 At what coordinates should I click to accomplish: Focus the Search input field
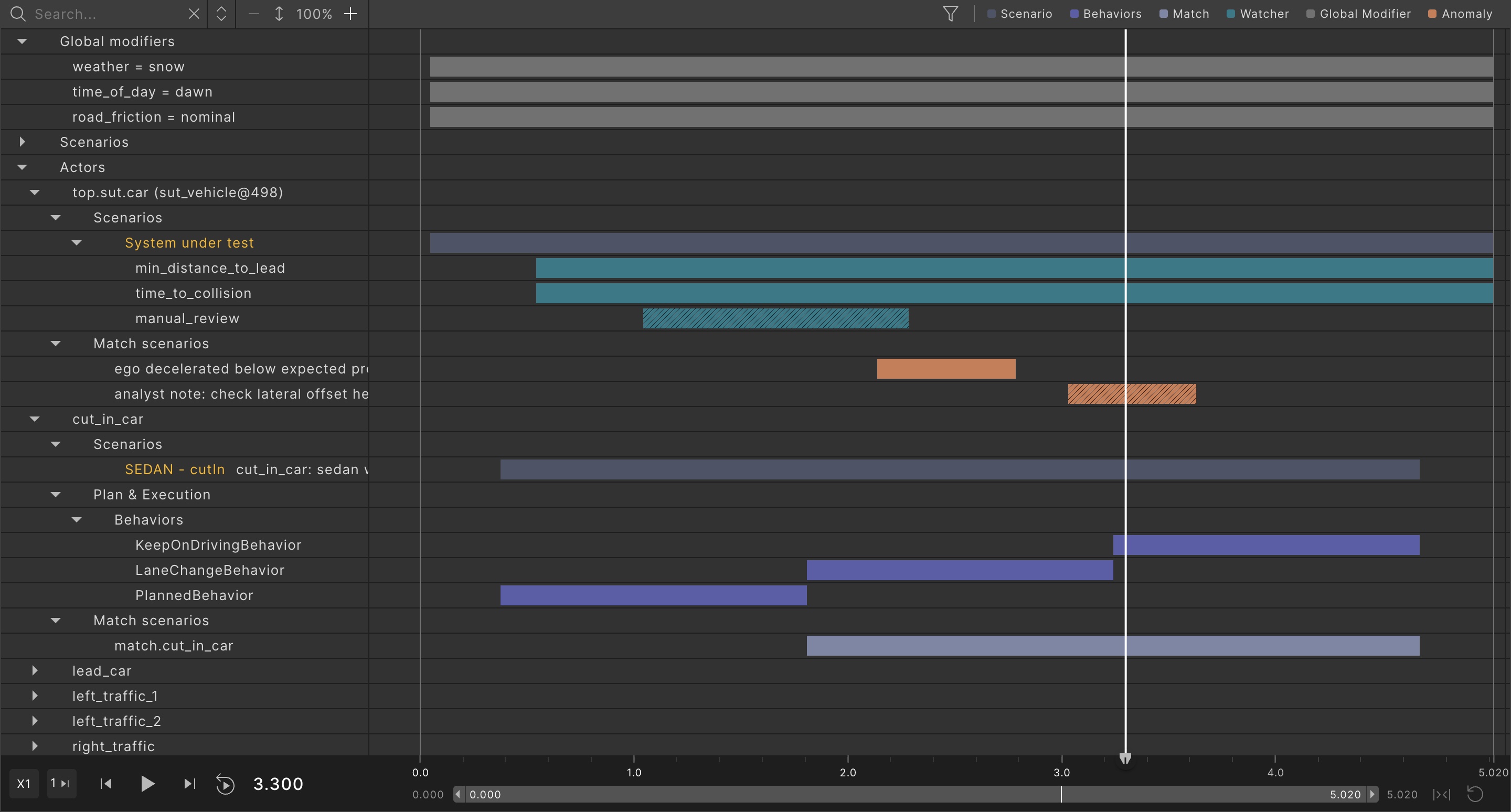coord(109,14)
